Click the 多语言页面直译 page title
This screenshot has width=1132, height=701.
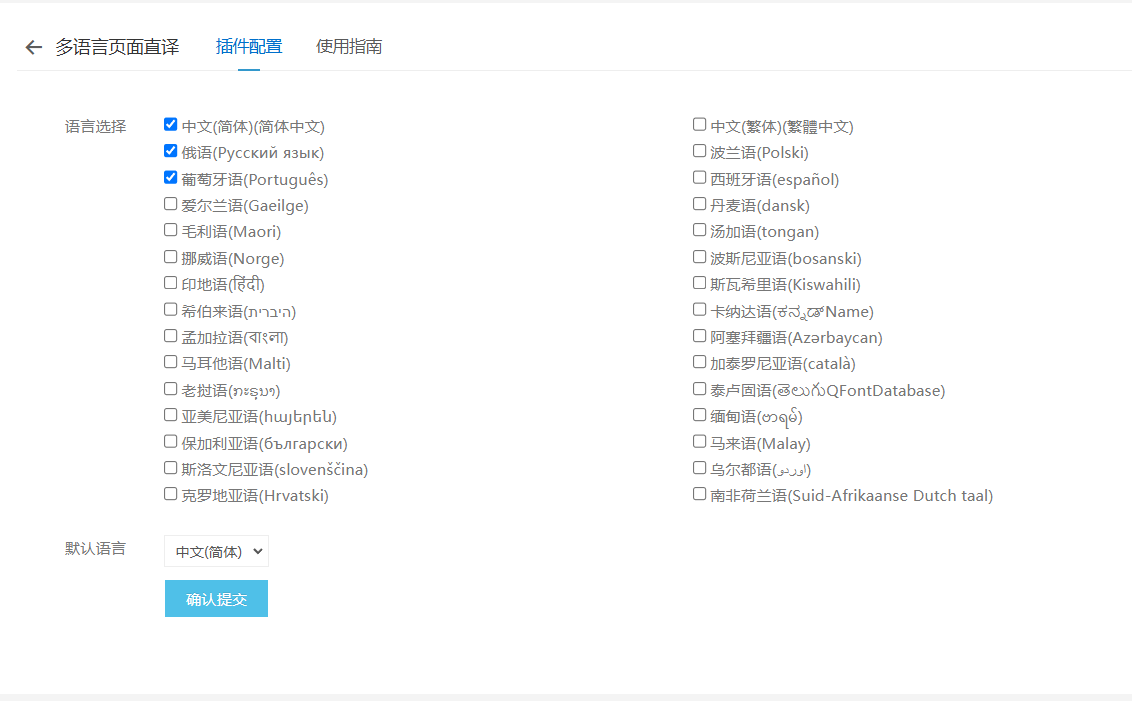pos(117,47)
